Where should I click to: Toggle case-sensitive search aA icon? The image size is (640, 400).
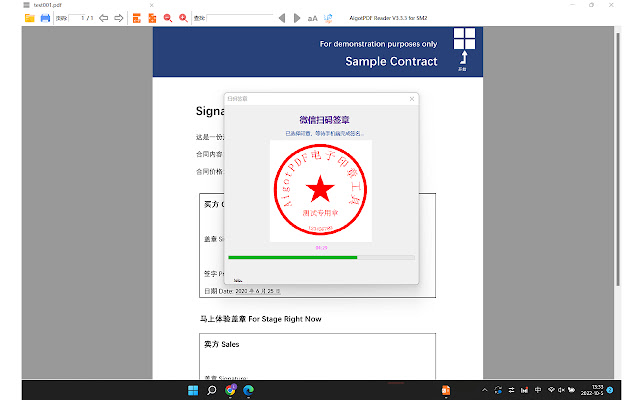[312, 18]
